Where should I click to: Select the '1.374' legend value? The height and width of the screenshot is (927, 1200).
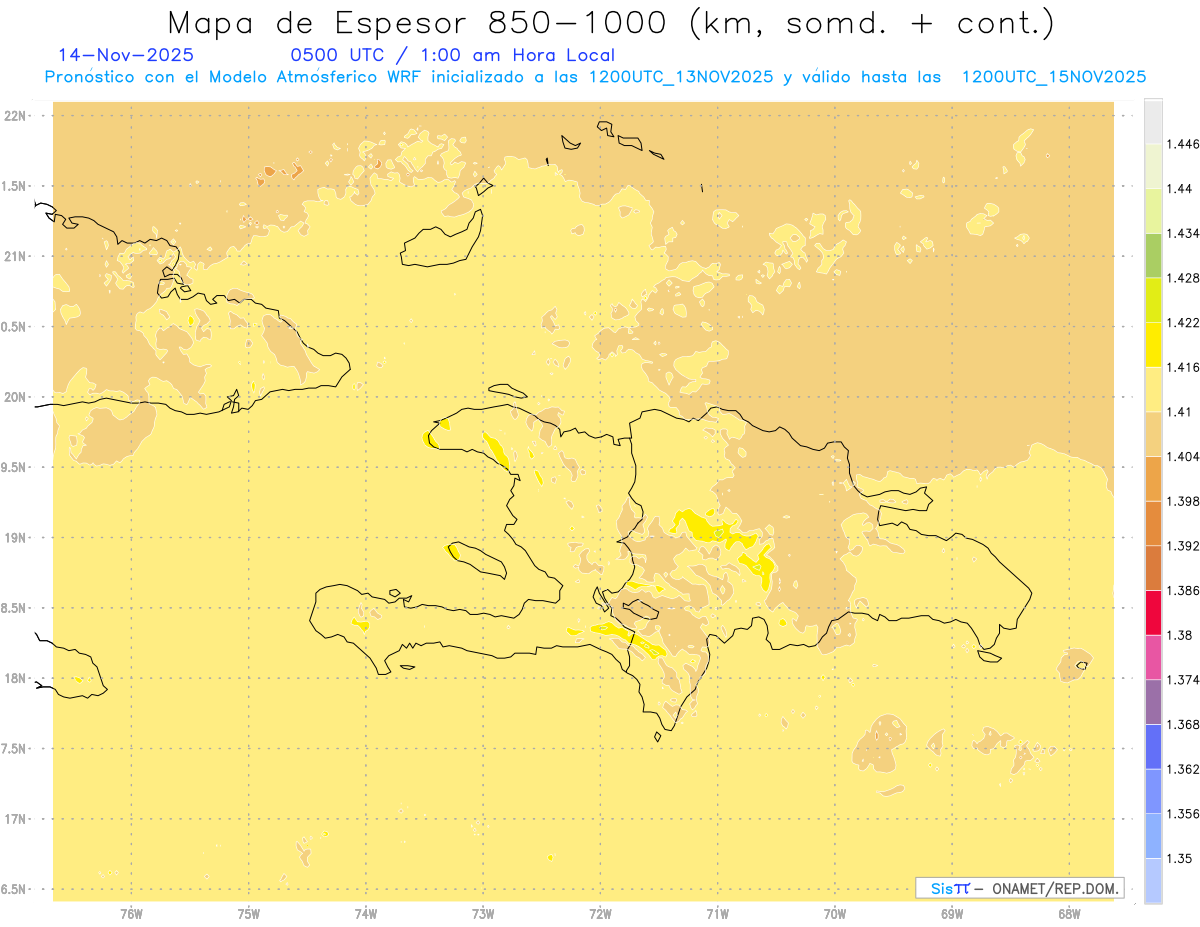click(x=1182, y=680)
